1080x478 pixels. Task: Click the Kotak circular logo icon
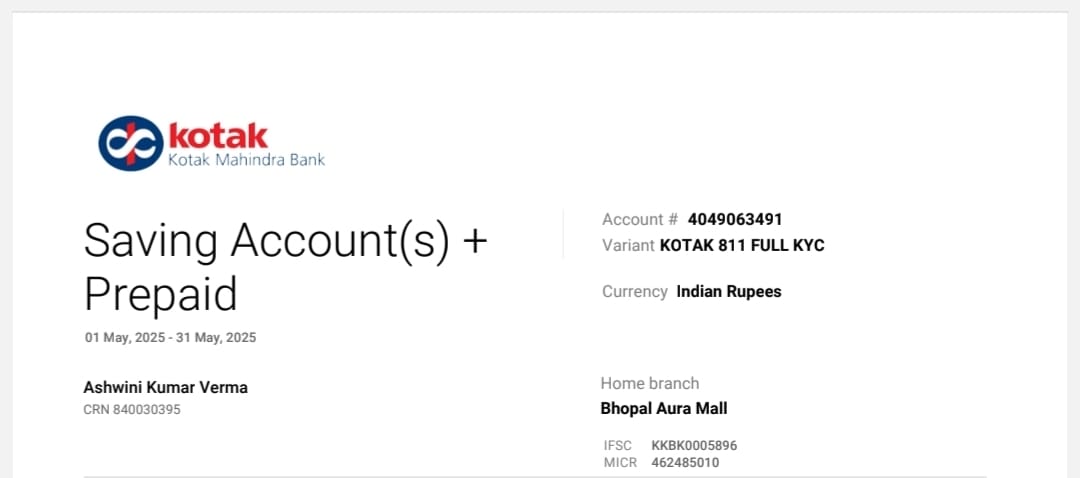pos(130,143)
